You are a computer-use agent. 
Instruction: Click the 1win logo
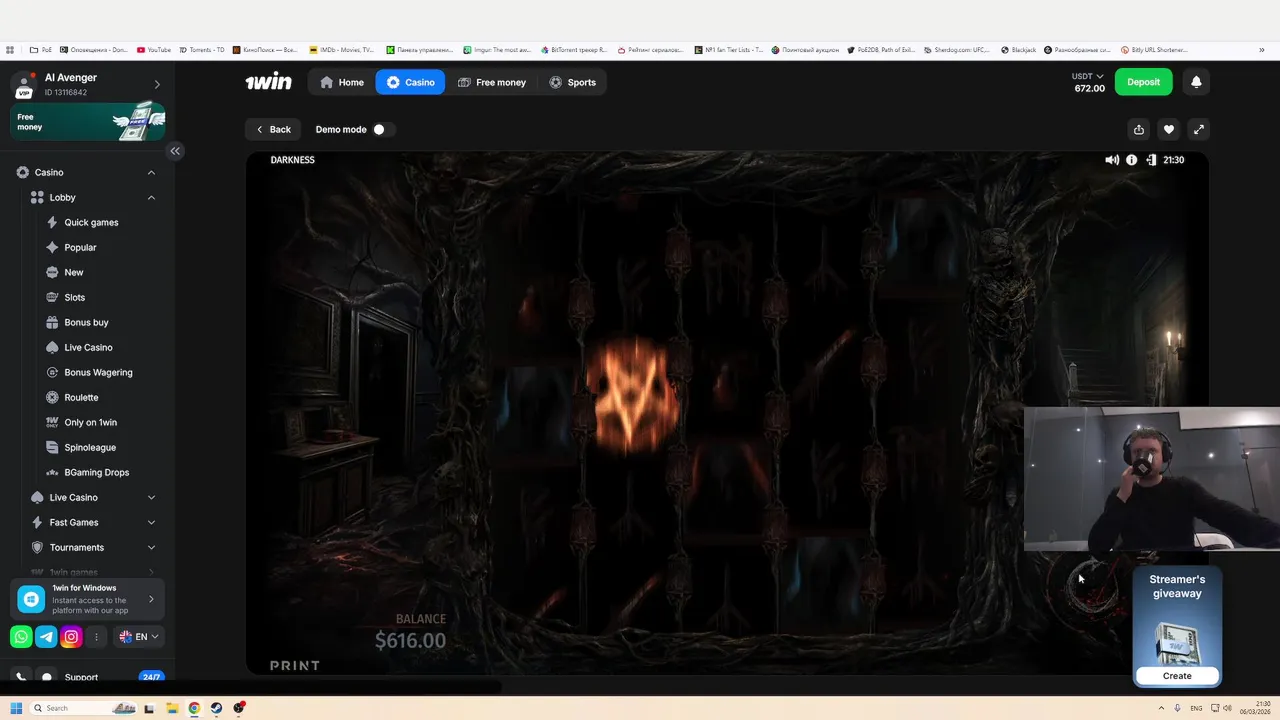pyautogui.click(x=269, y=82)
